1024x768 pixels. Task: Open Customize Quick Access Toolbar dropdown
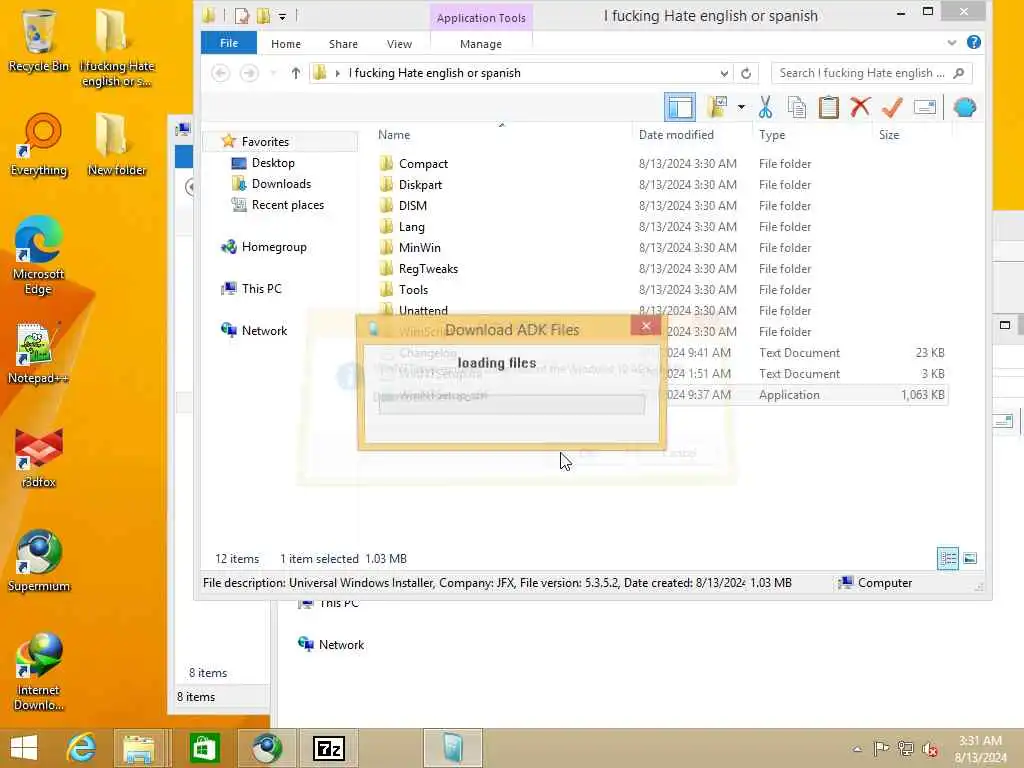click(x=282, y=16)
